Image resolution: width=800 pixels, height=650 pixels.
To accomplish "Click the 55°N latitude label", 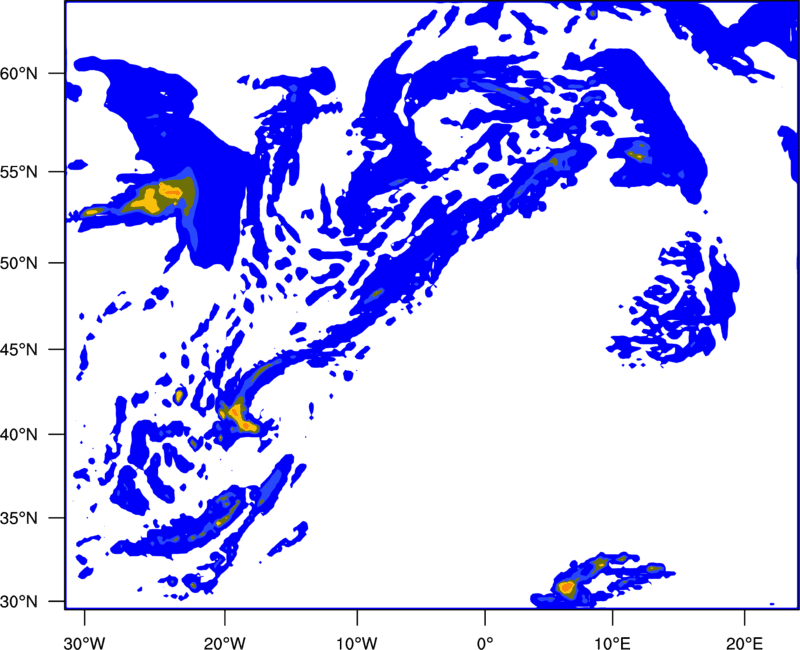I will click(19, 172).
